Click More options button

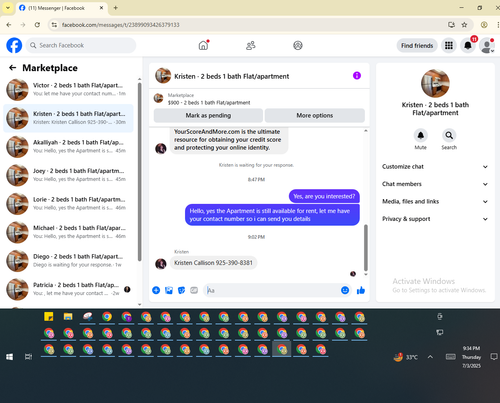315,115
